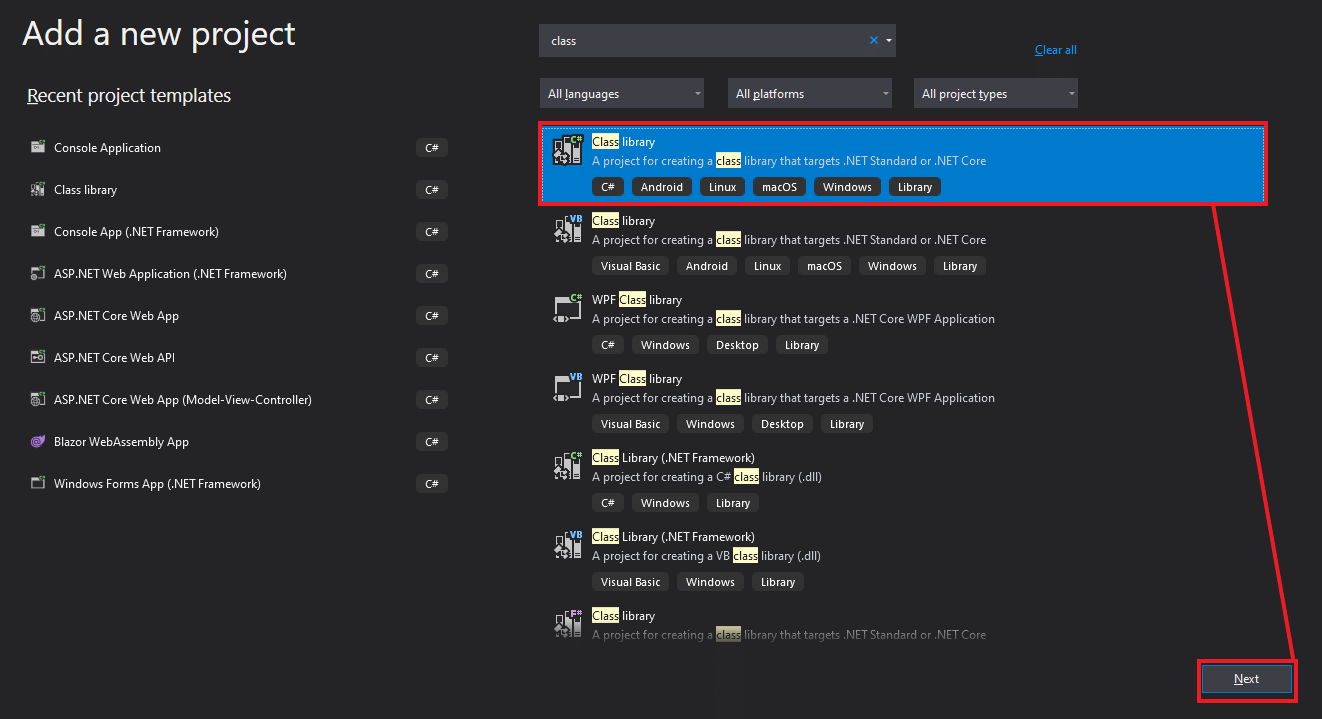
Task: Click the Clear all link
Action: coord(1055,50)
